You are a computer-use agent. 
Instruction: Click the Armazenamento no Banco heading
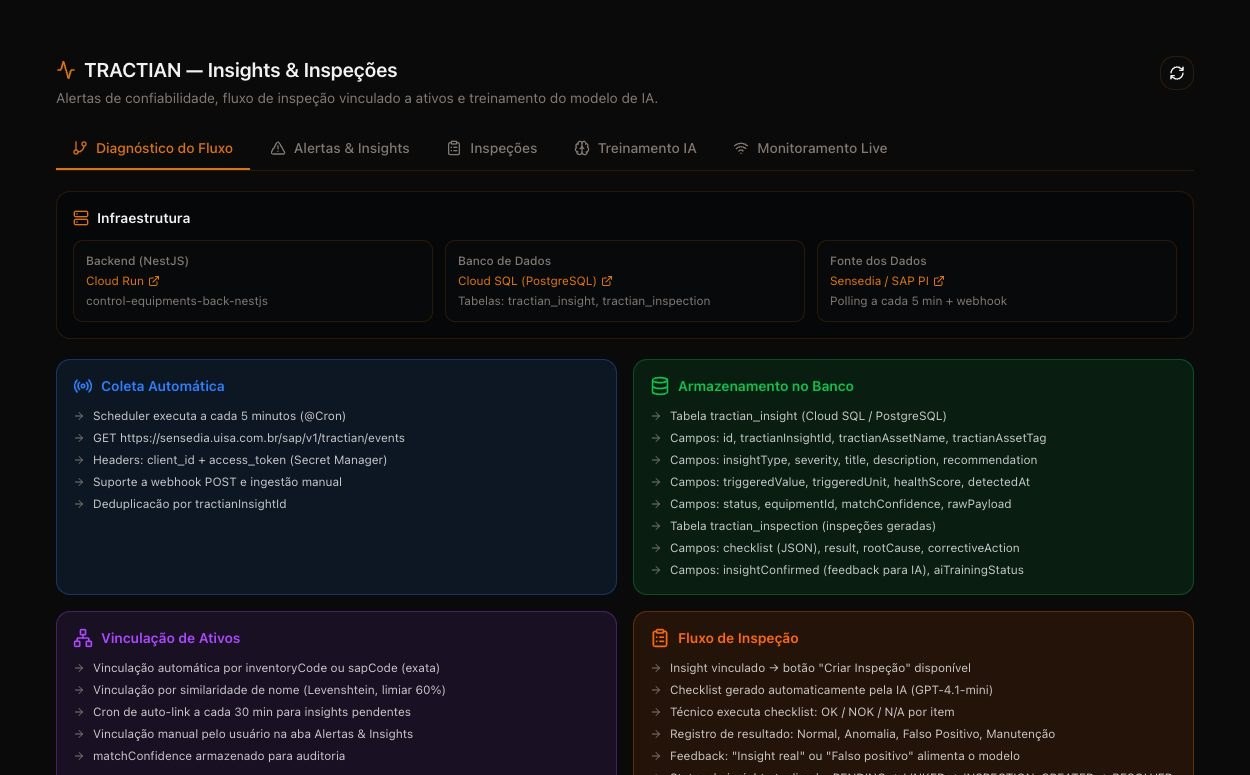tap(766, 386)
